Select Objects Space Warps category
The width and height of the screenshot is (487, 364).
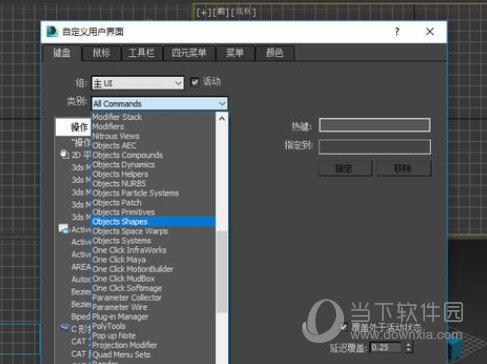[x=153, y=231]
